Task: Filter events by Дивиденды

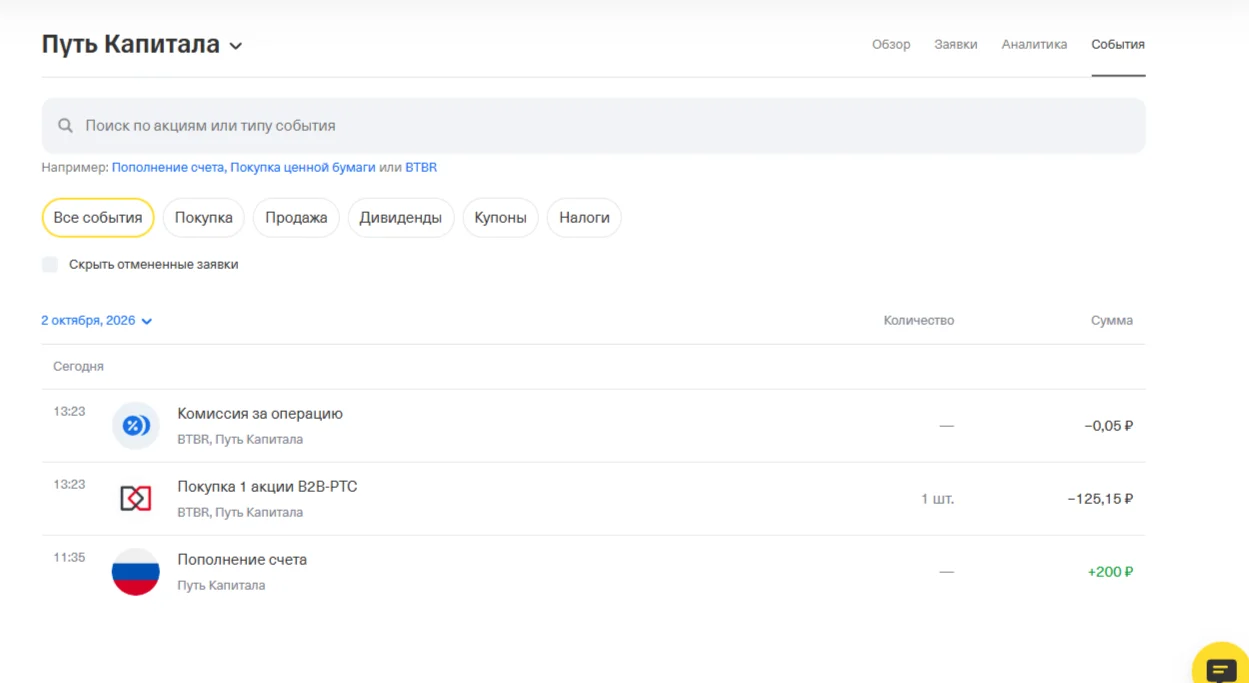Action: [401, 218]
